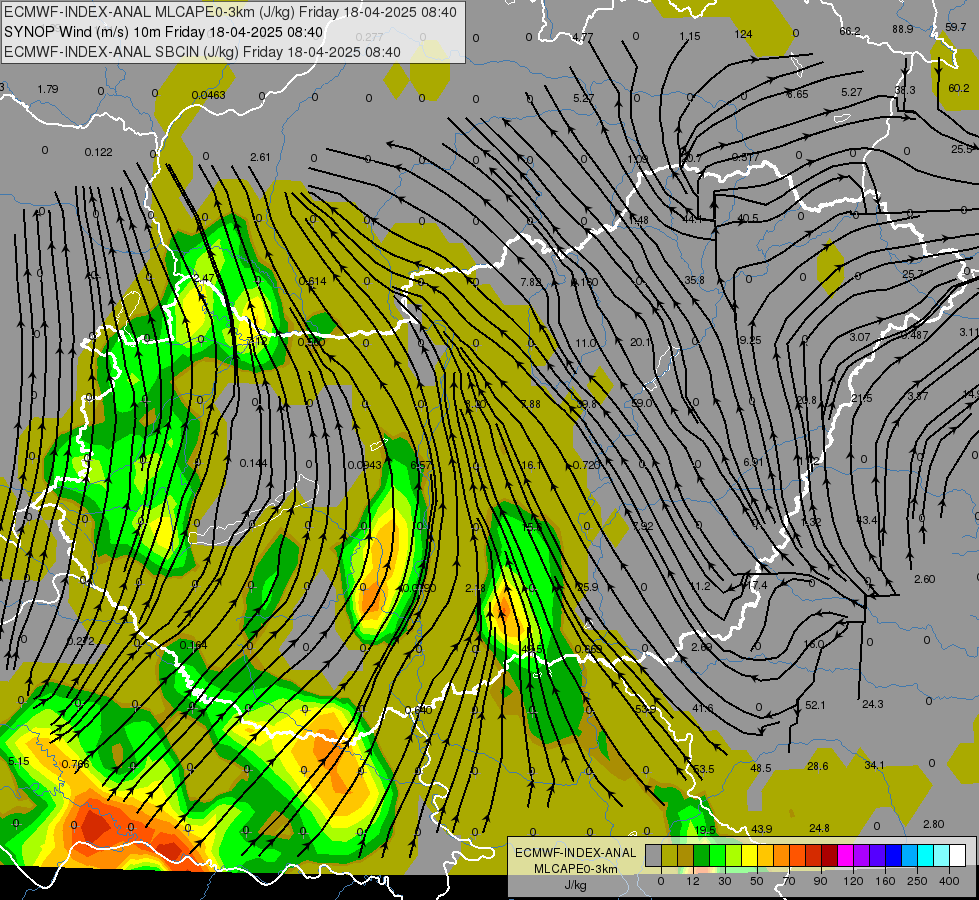
Task: Select the map value 60.2
Action: coord(958,88)
